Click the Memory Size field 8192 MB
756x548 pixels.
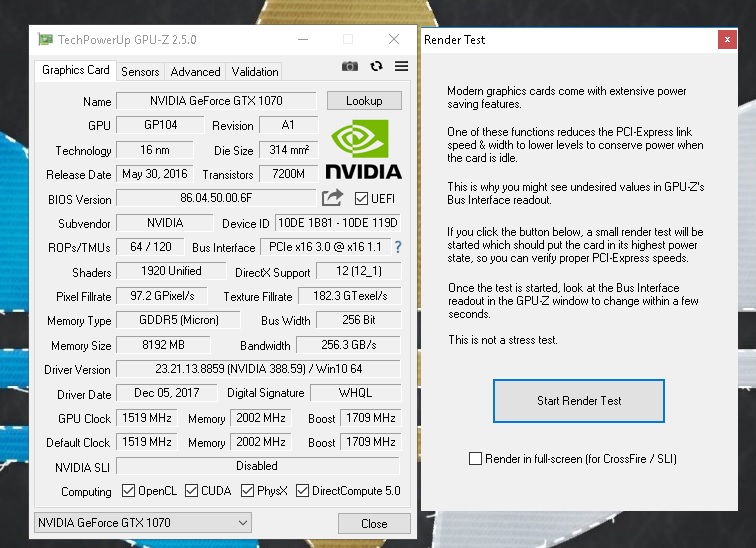tap(163, 345)
